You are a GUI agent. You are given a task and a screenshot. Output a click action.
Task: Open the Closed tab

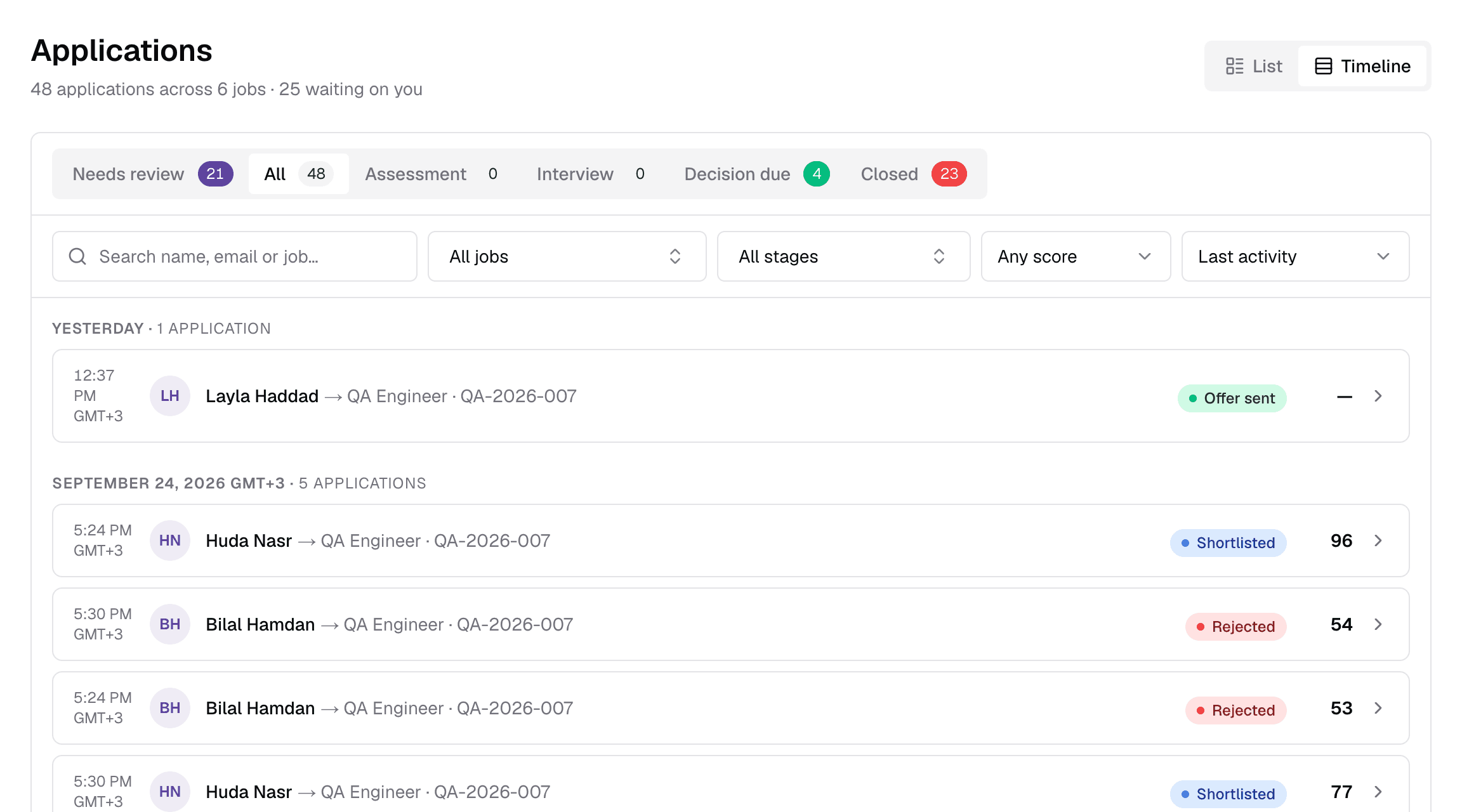[913, 174]
